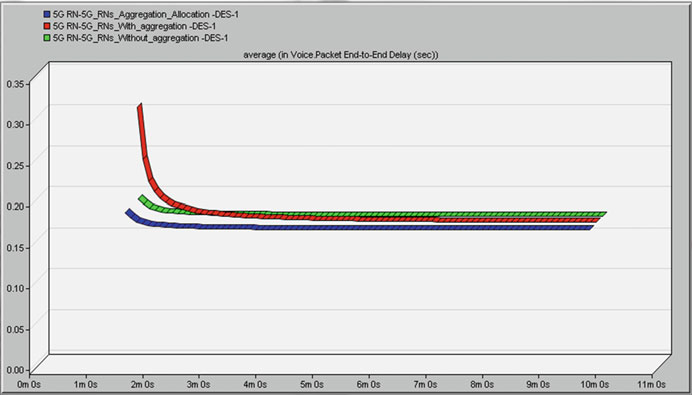Click the green delay curve's starting point
This screenshot has width=692, height=395.
pyautogui.click(x=142, y=199)
